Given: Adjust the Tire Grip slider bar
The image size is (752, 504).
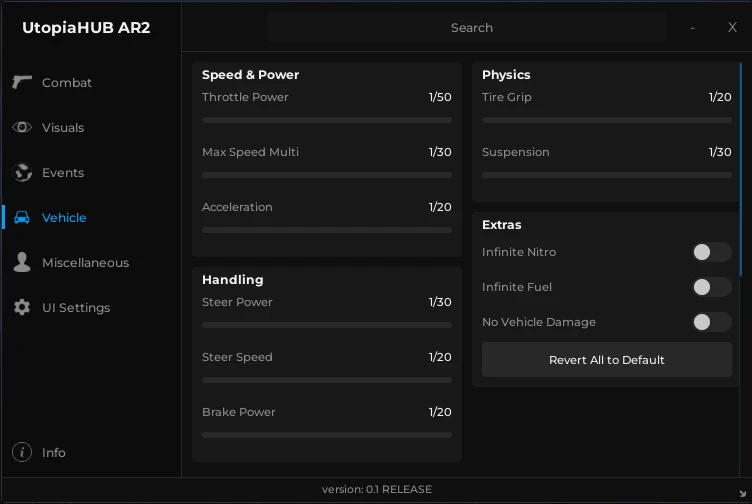Looking at the screenshot, I should 607,120.
